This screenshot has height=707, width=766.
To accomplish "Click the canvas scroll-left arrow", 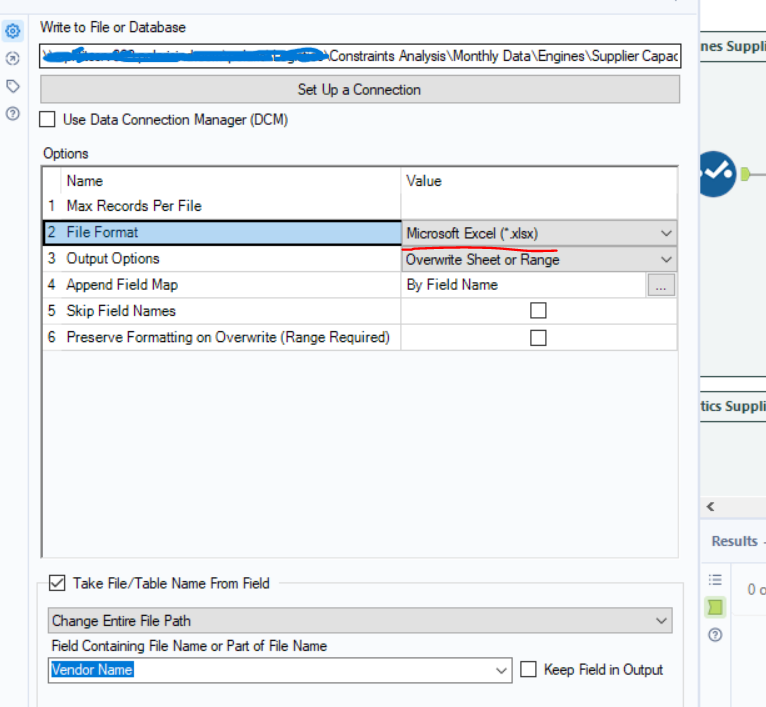I will tap(711, 507).
